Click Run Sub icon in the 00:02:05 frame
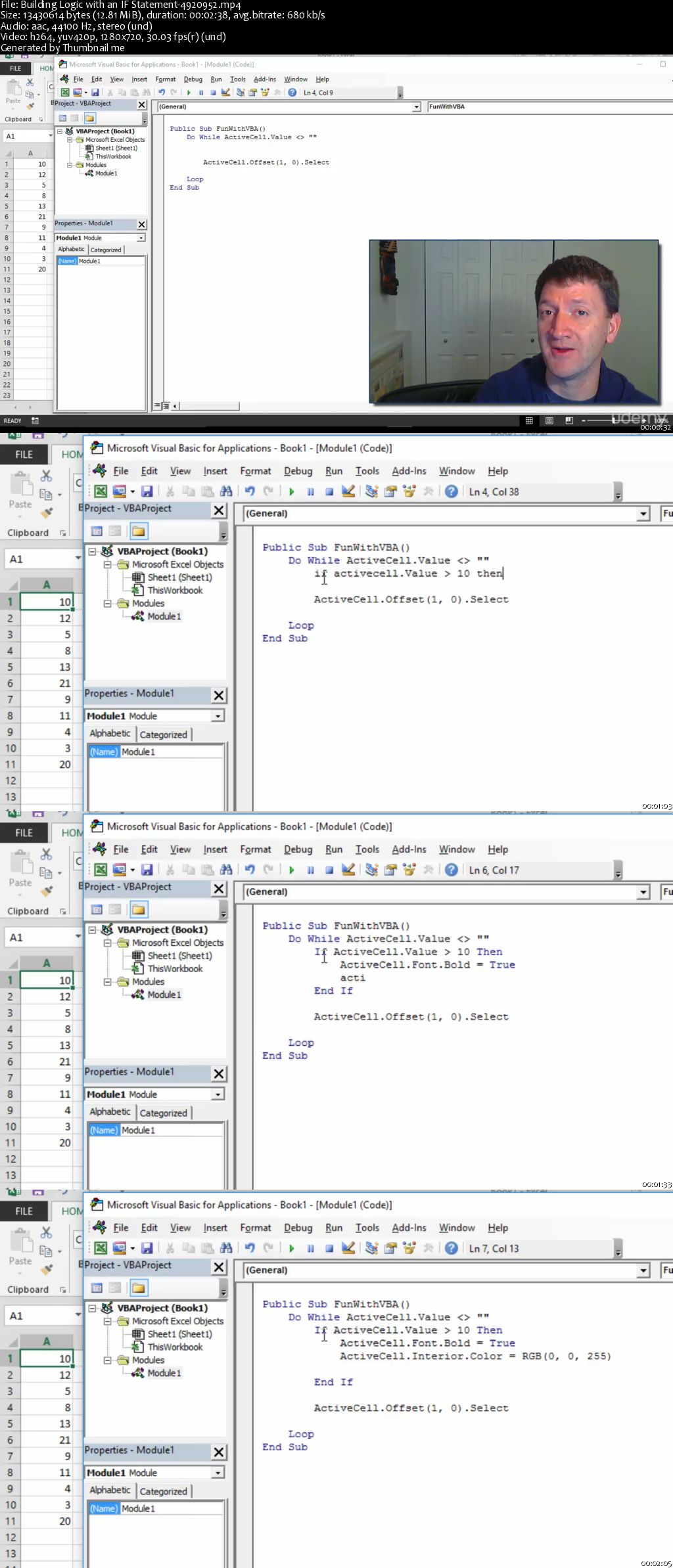The image size is (673, 1568). pyautogui.click(x=291, y=1248)
